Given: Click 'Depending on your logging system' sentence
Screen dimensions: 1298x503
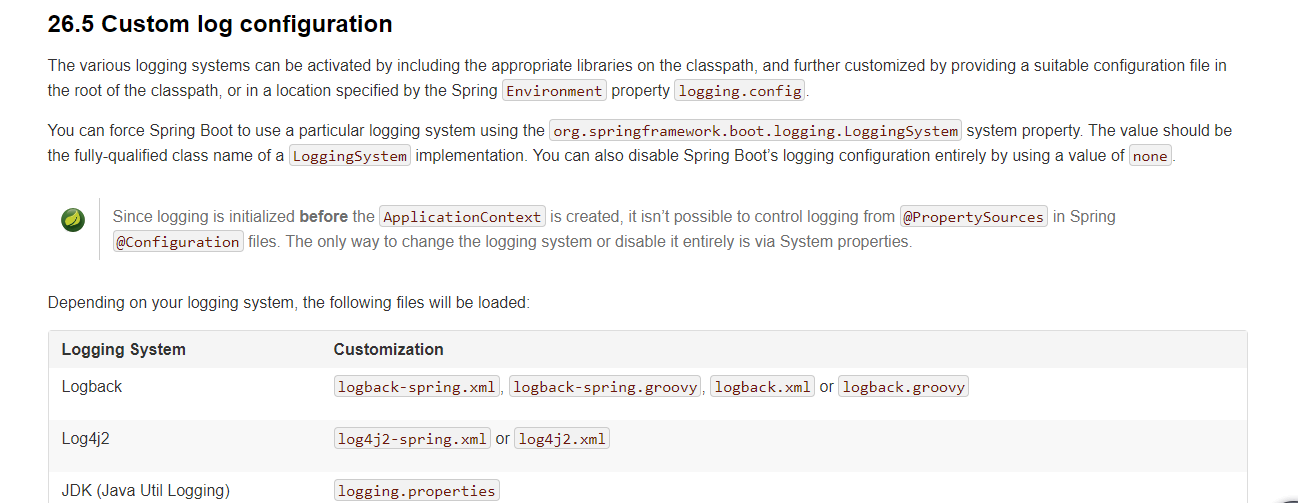Looking at the screenshot, I should coord(289,302).
